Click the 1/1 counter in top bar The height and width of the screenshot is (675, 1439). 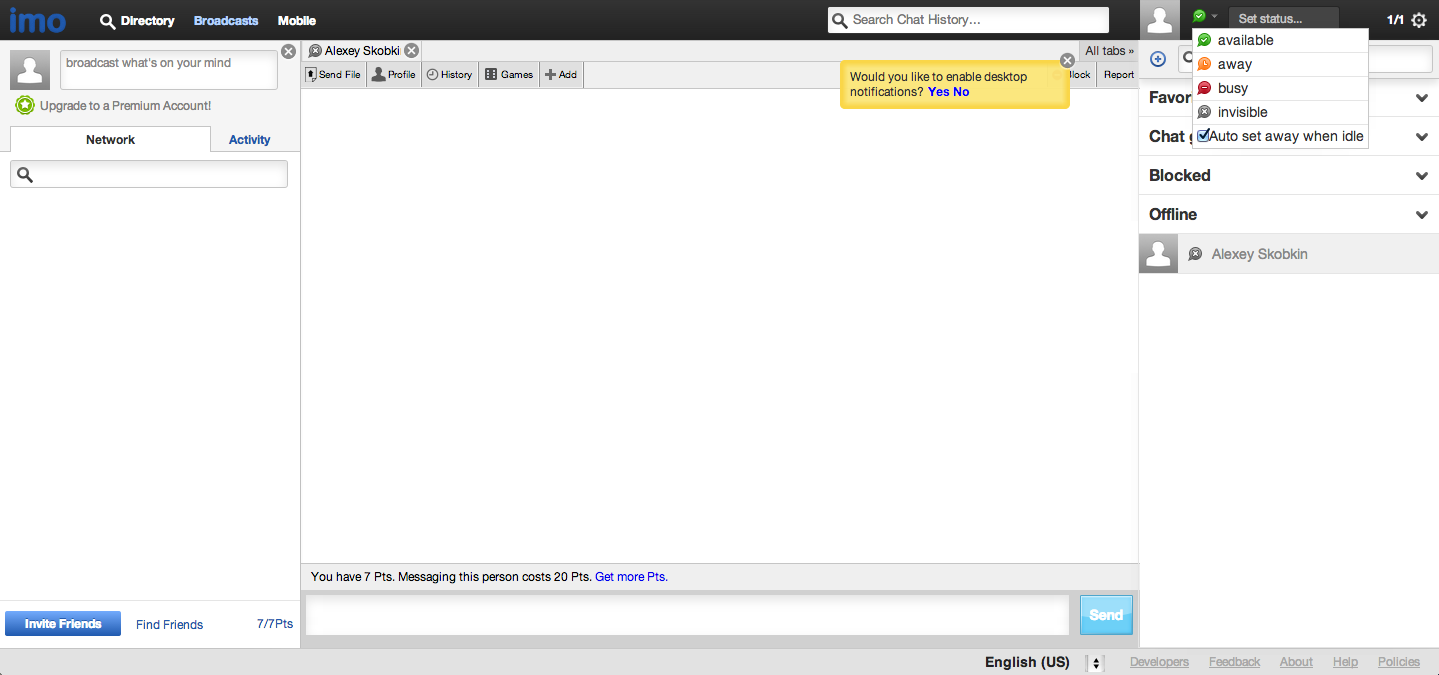coord(1395,20)
